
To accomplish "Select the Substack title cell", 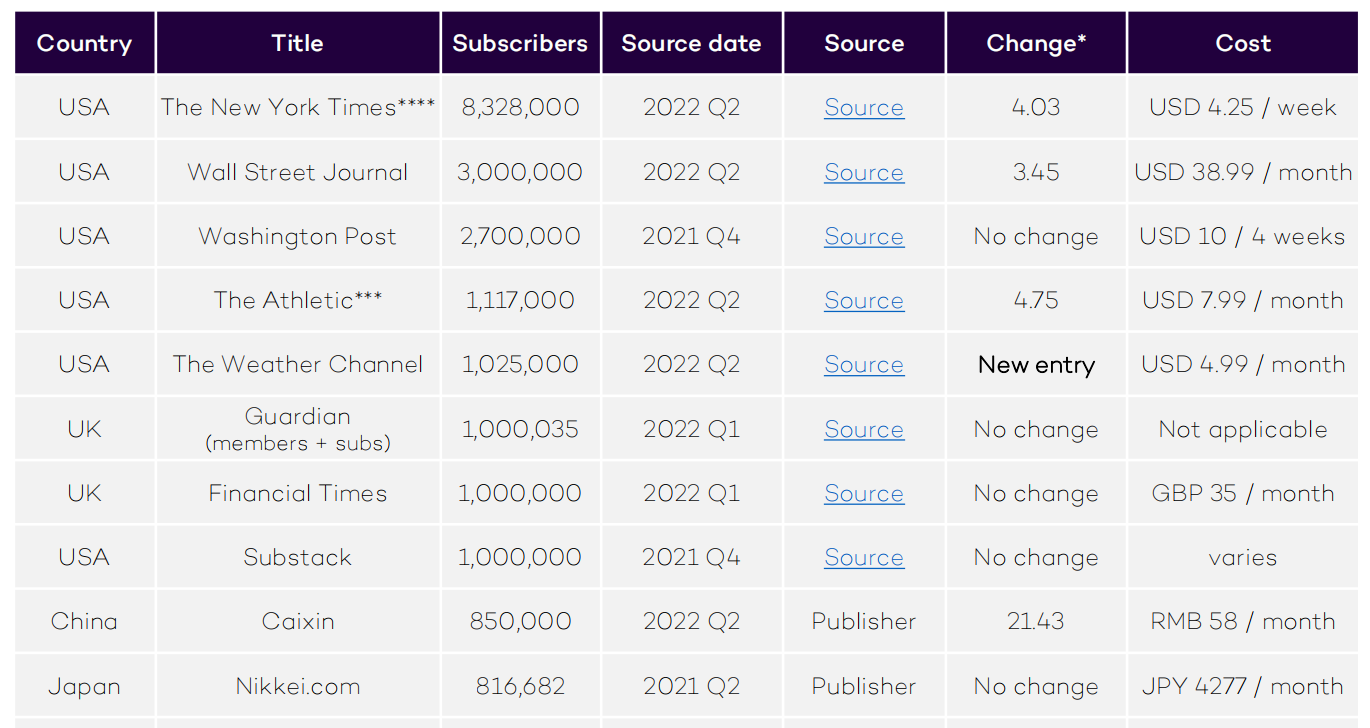I will (298, 556).
